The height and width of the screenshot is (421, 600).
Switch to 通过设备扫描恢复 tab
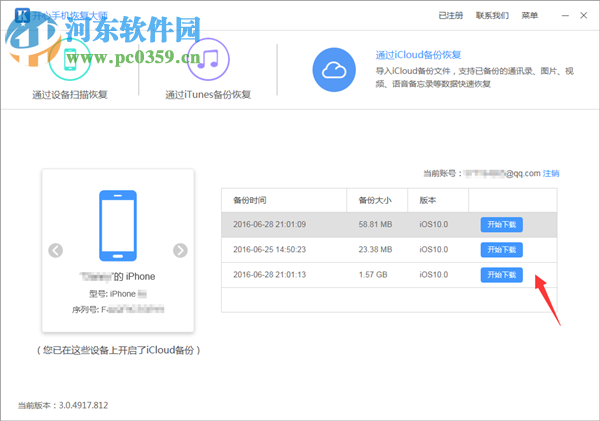click(70, 95)
